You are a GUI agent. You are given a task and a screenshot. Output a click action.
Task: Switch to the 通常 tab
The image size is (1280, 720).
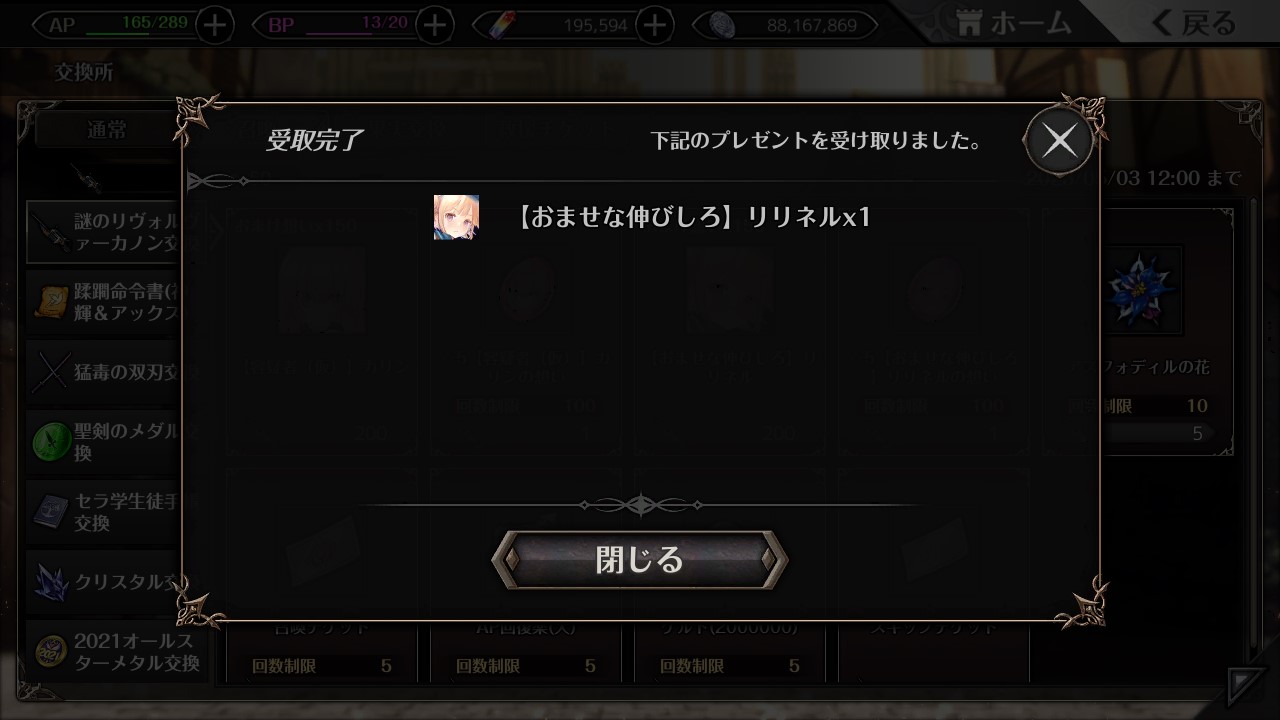tap(108, 131)
